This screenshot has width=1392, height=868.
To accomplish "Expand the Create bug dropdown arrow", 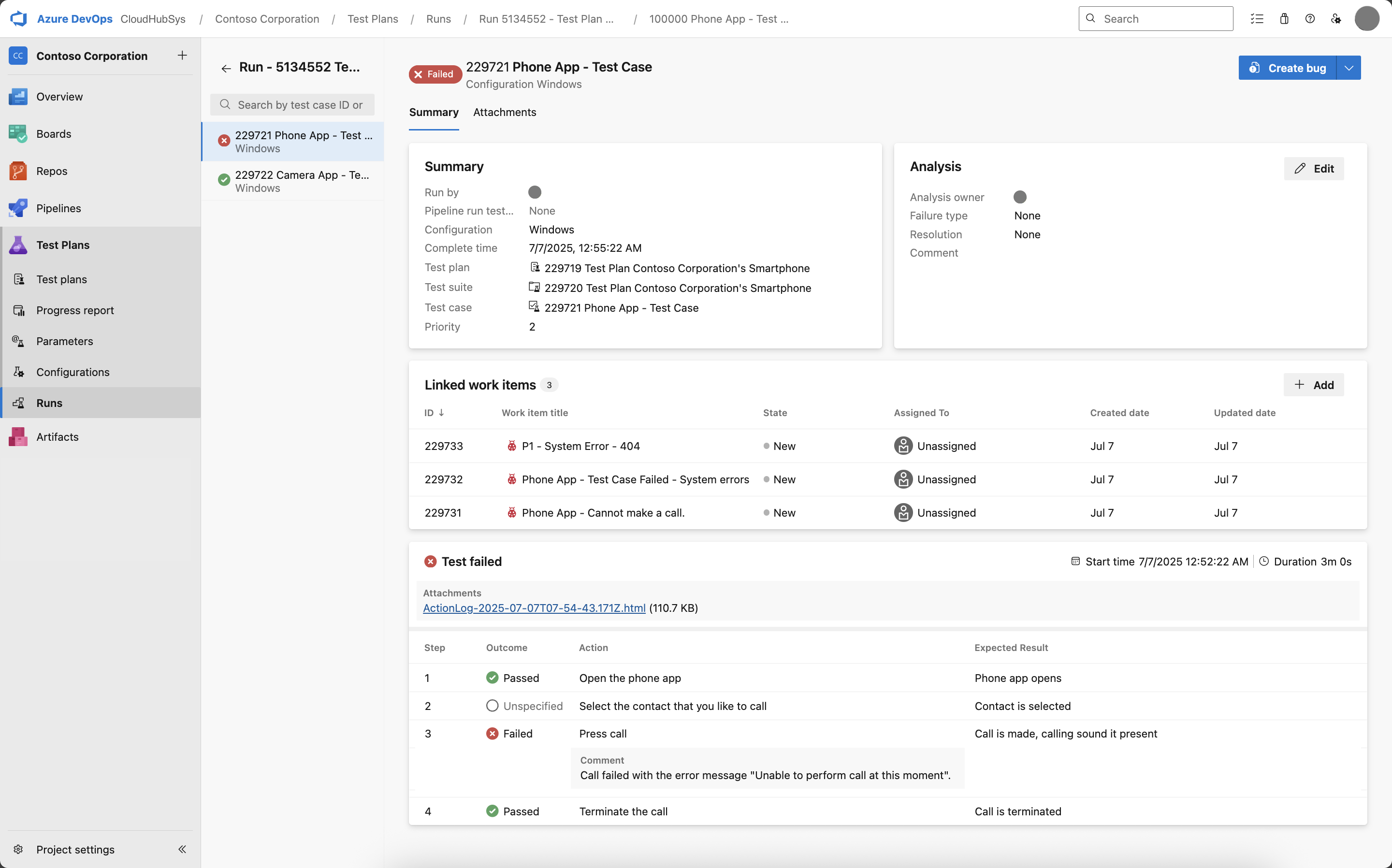I will pyautogui.click(x=1349, y=68).
